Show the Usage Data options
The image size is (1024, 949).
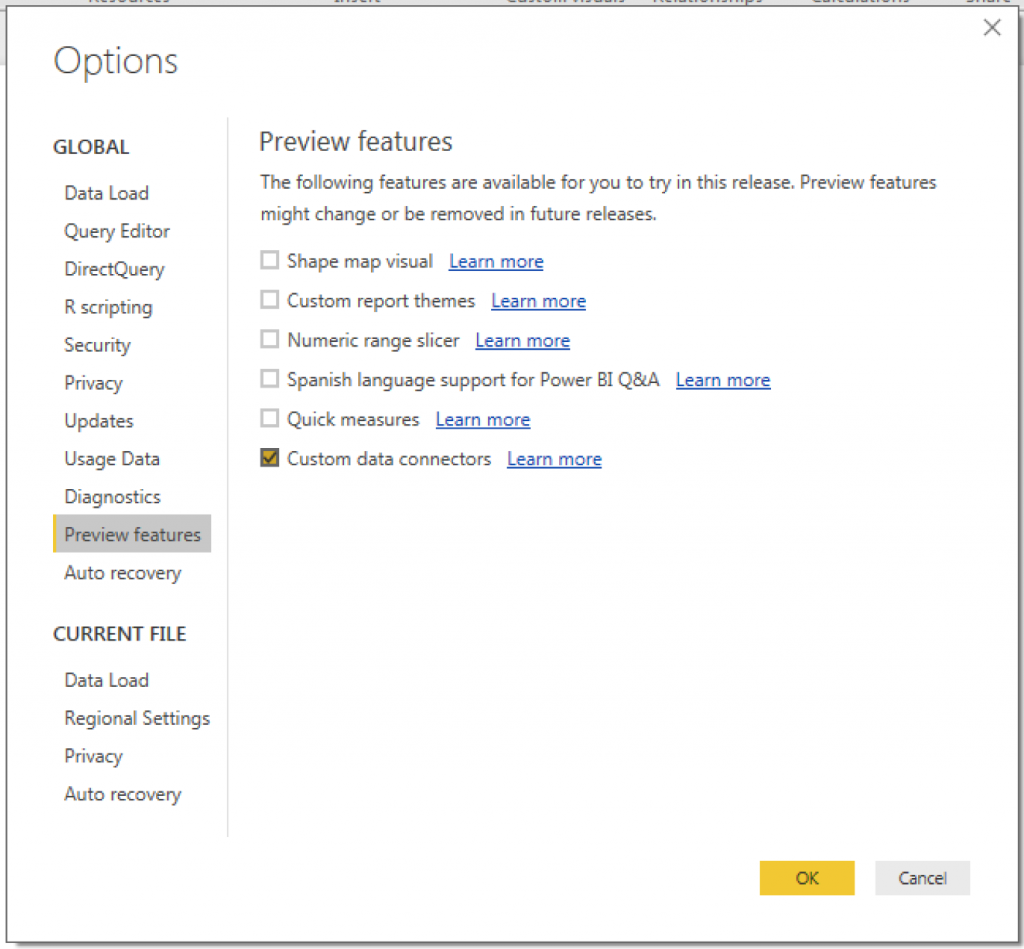coord(112,458)
